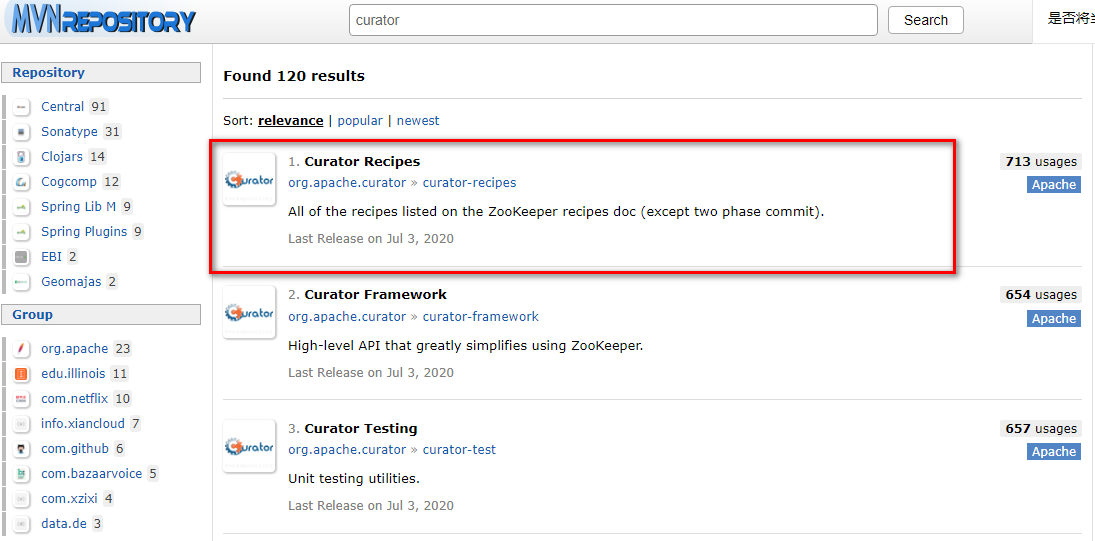Image resolution: width=1095 pixels, height=541 pixels.
Task: Open org.apache.curator group in Curator Testing
Action: click(347, 450)
